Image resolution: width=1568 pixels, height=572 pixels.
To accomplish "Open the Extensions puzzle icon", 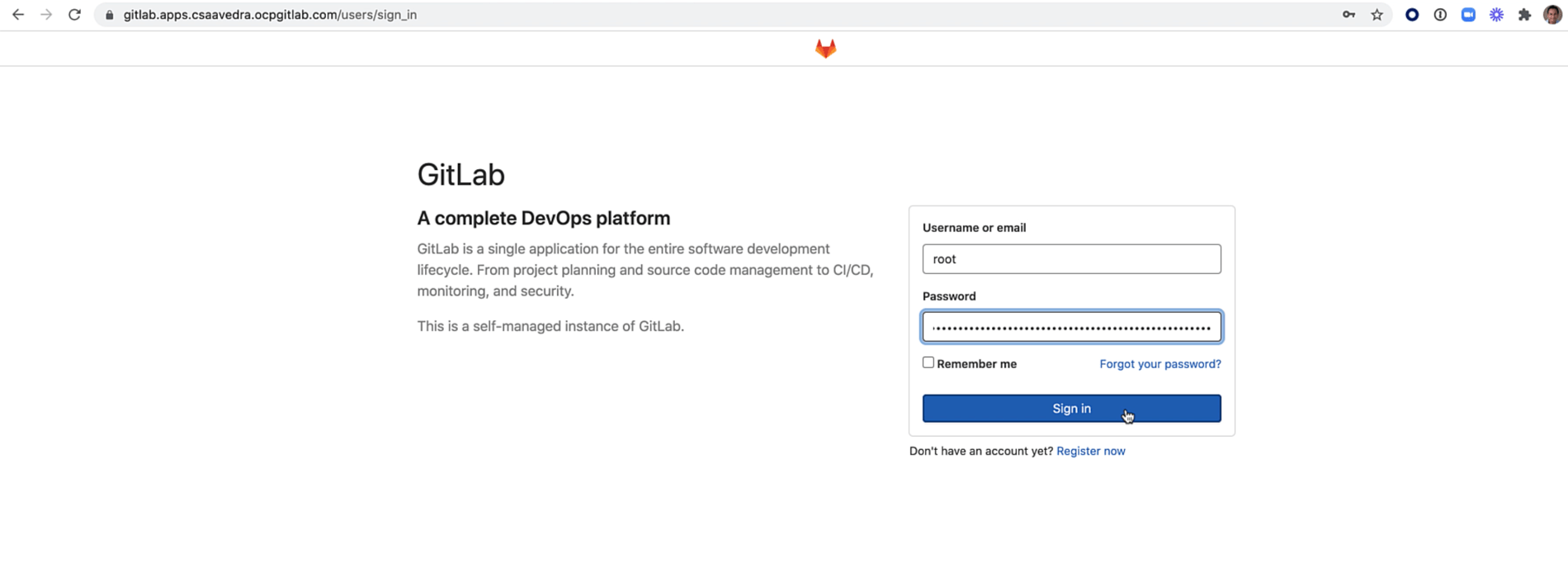I will (1524, 15).
